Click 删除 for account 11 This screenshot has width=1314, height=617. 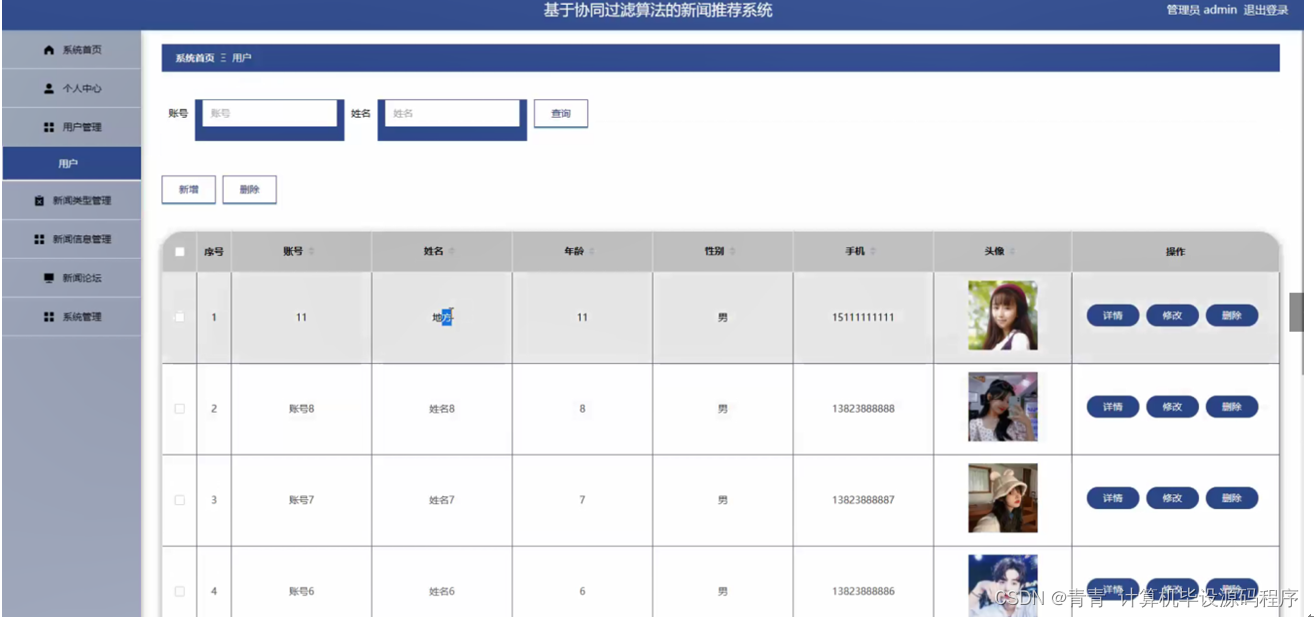pyautogui.click(x=1232, y=316)
